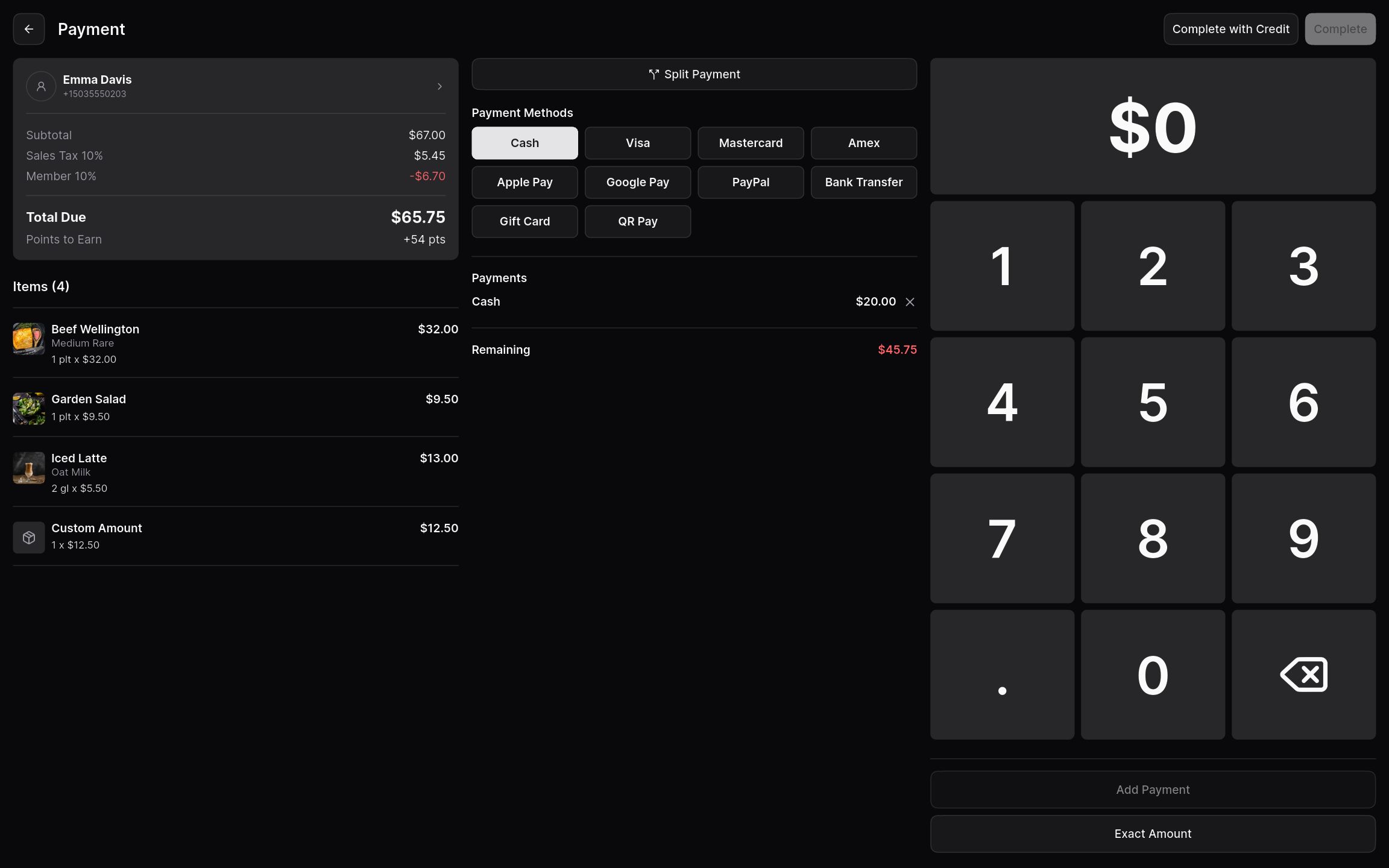Click the Member 10% discount row
1389x868 pixels.
236,176
